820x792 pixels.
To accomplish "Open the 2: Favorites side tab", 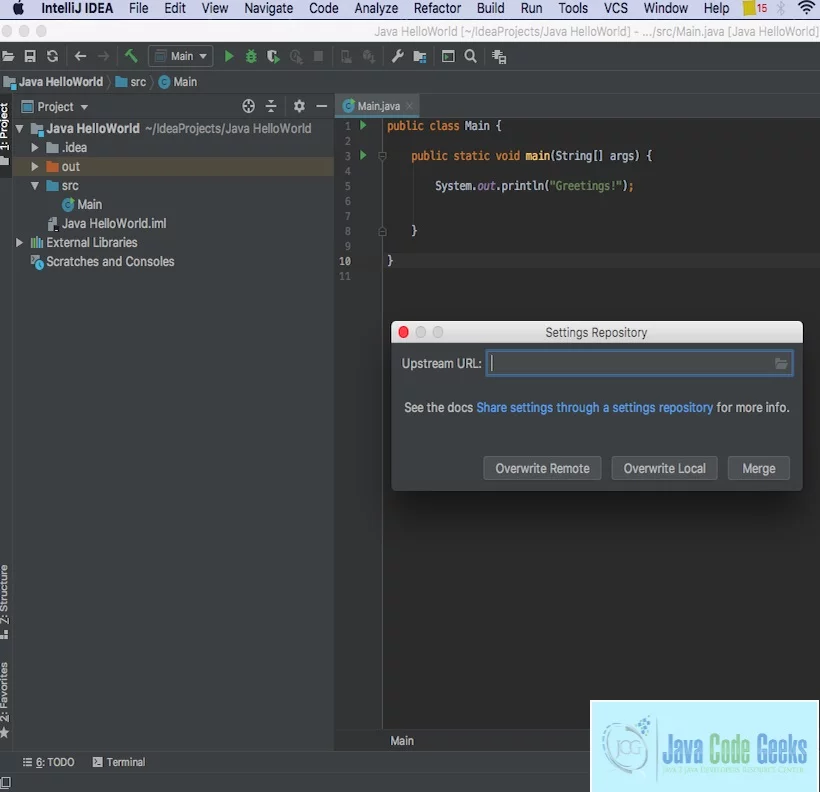I will coord(5,700).
